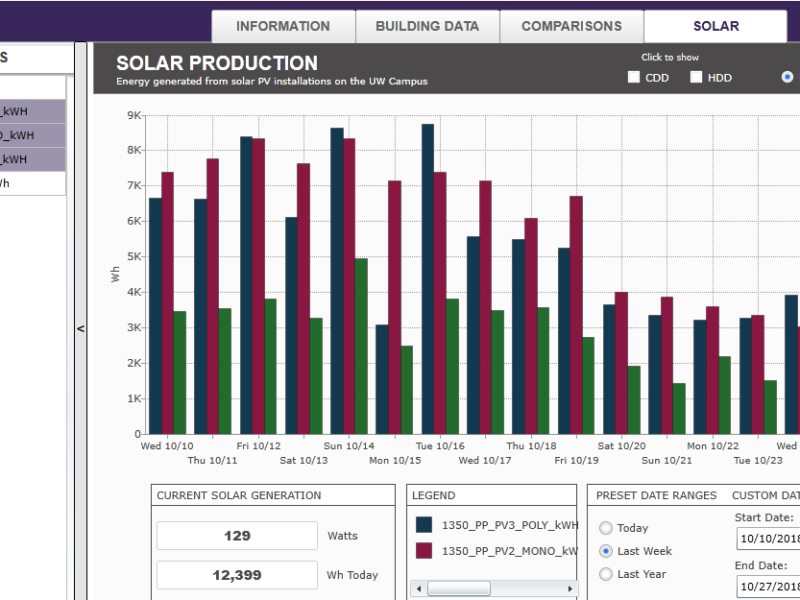Choose the Last Year preset range
800x600 pixels.
coord(606,574)
